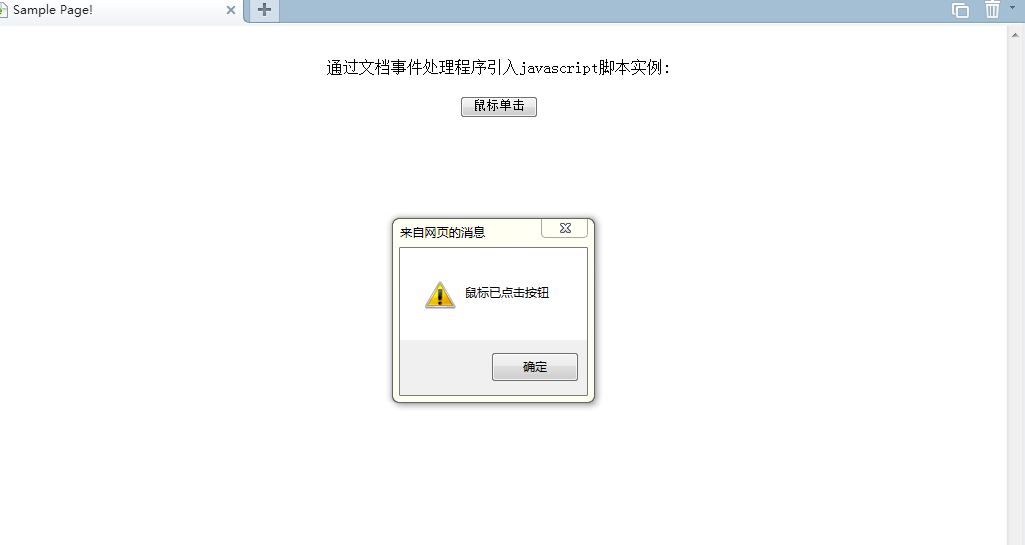Close the Sample Page! tab
The width and height of the screenshot is (1025, 545).
(x=230, y=10)
